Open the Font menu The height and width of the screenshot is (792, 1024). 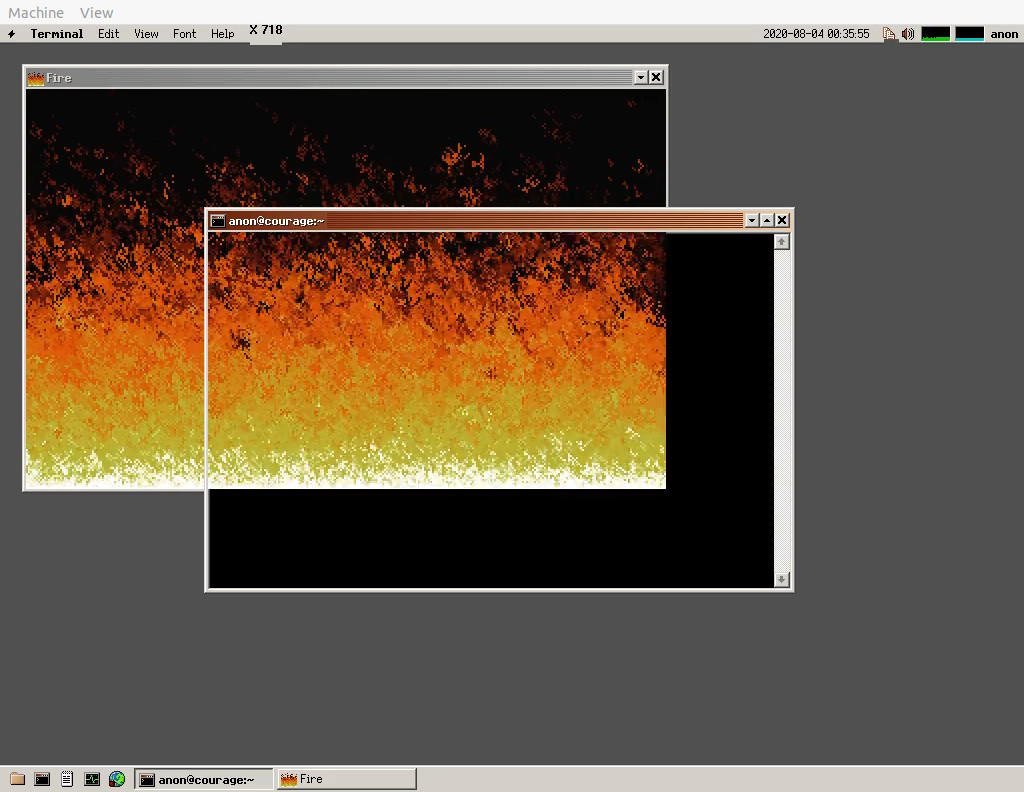(184, 33)
